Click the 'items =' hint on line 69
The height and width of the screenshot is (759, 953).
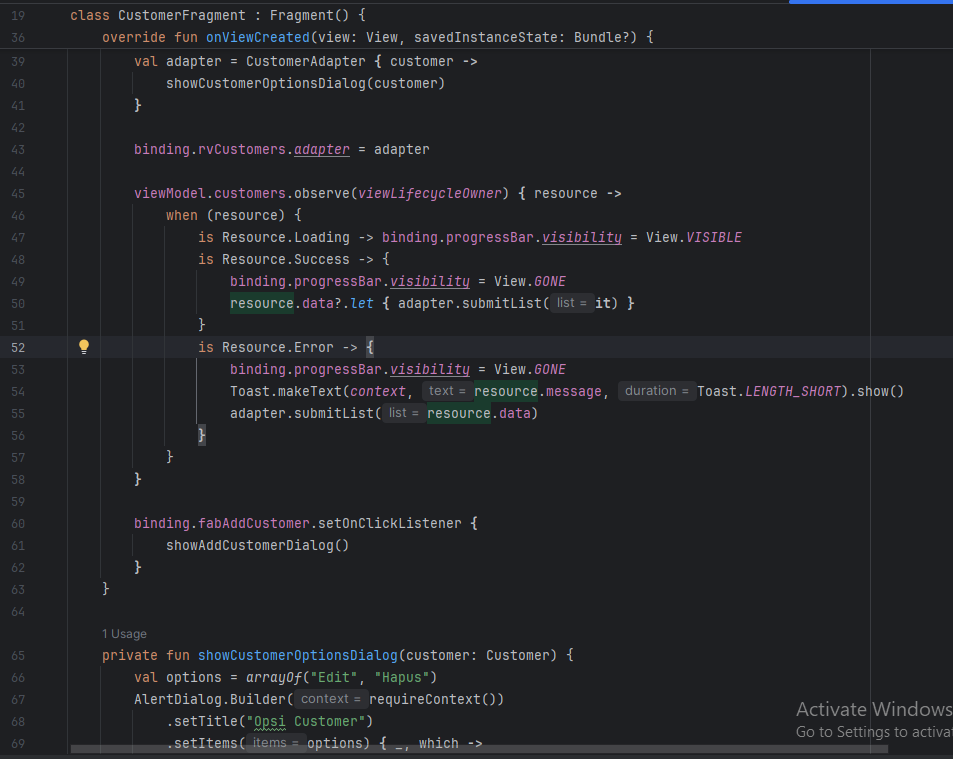pyautogui.click(x=275, y=743)
